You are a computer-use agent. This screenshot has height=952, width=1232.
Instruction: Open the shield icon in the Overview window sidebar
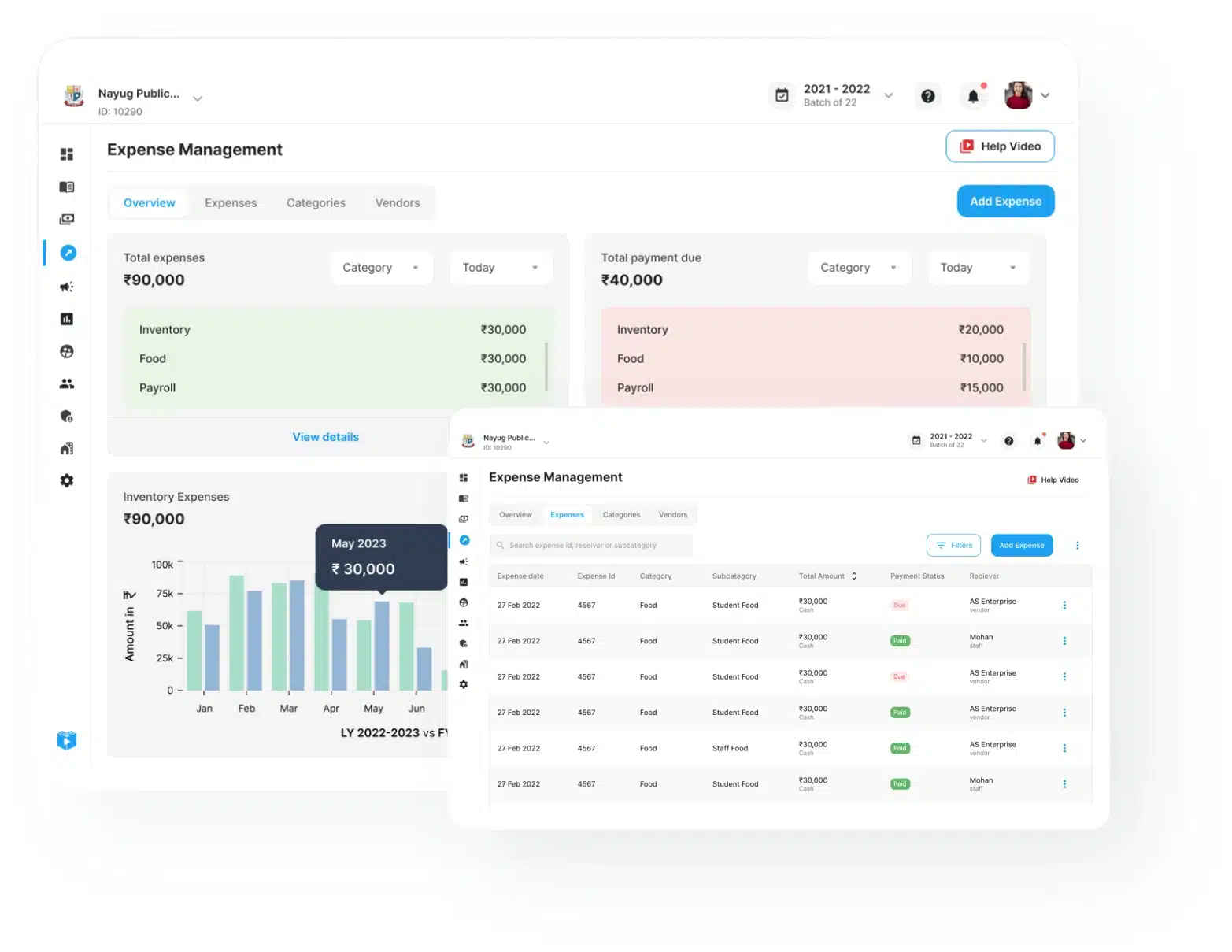click(67, 416)
